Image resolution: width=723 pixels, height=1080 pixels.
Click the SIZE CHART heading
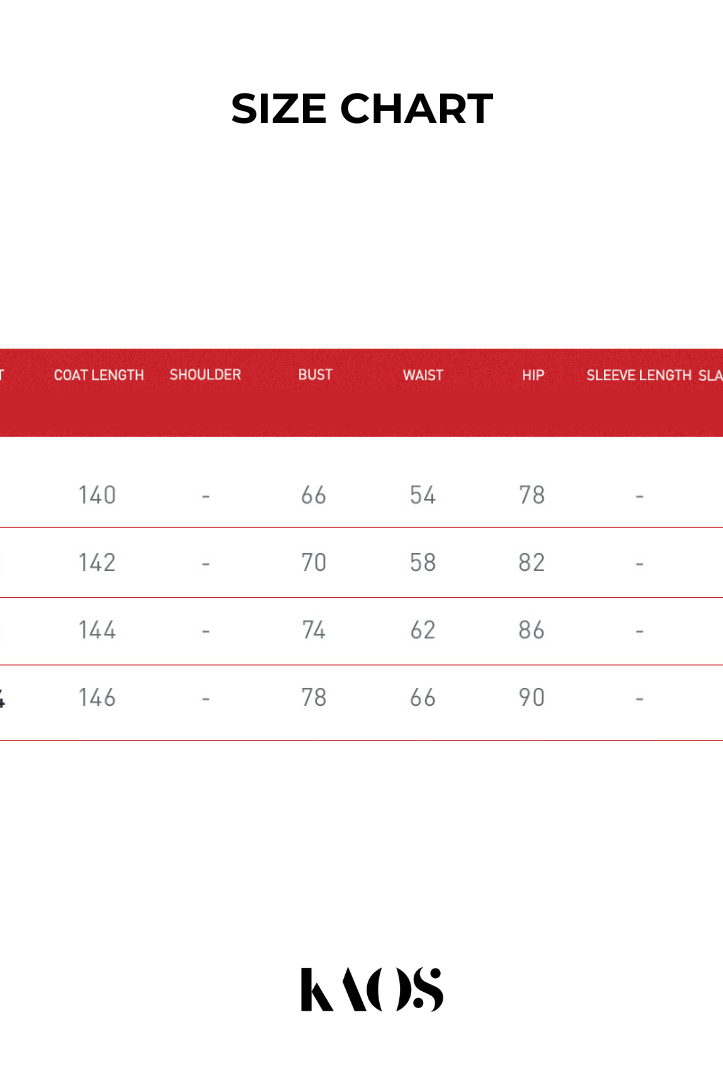click(362, 109)
